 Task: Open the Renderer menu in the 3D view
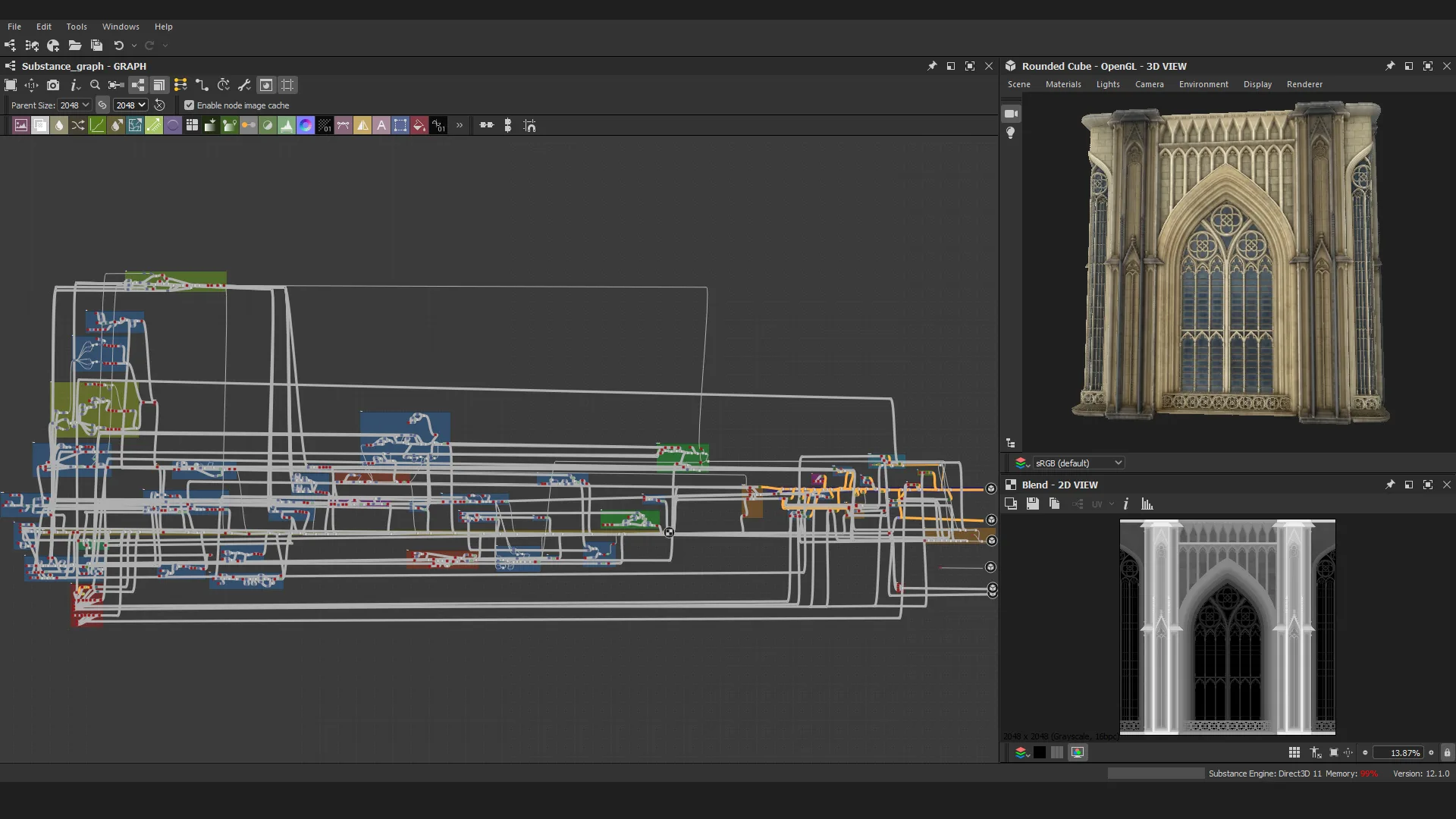[1304, 84]
